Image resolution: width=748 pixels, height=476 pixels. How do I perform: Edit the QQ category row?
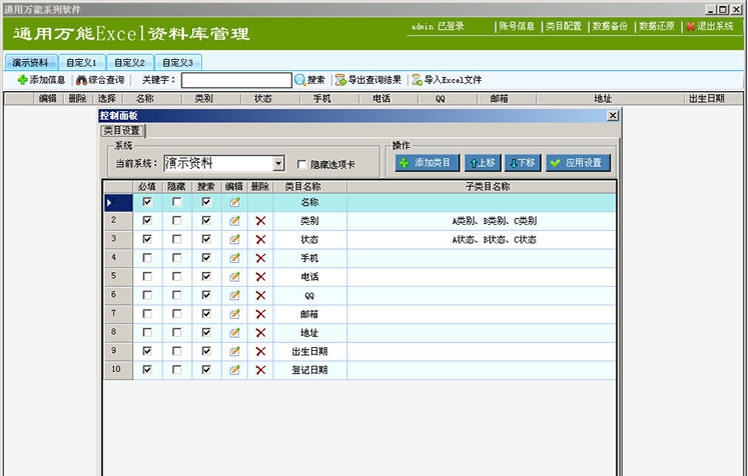[234, 295]
